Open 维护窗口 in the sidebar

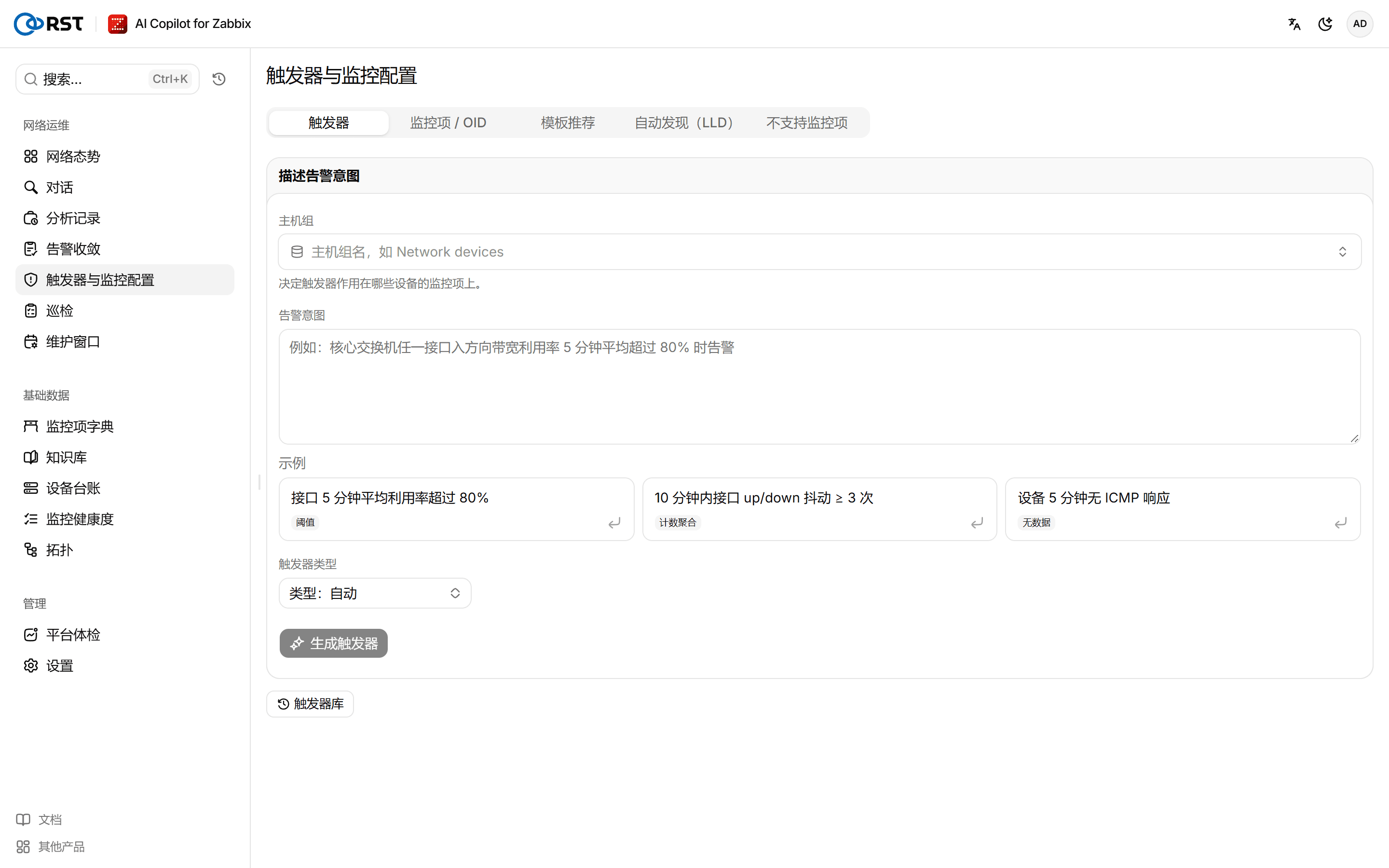pyautogui.click(x=124, y=341)
